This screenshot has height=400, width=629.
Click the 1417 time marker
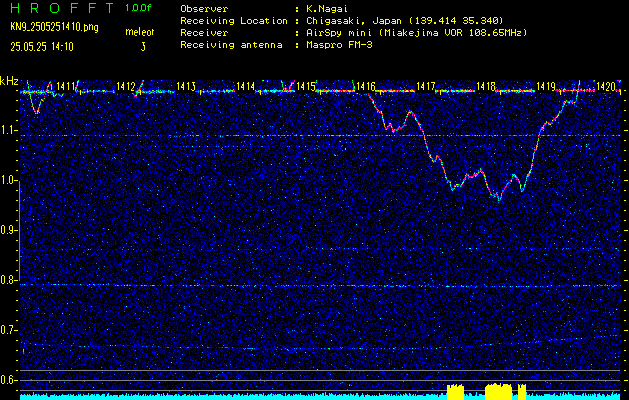pos(426,86)
